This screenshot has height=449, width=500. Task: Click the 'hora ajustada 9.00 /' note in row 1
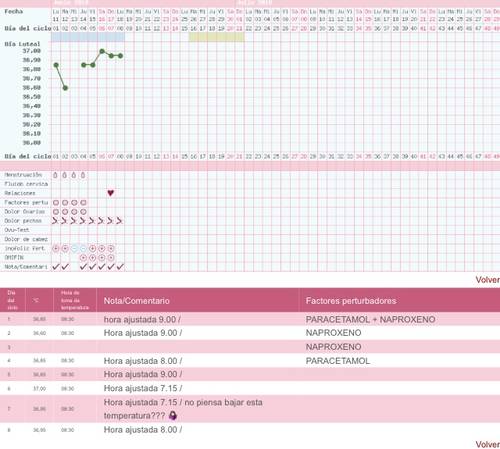(142, 319)
